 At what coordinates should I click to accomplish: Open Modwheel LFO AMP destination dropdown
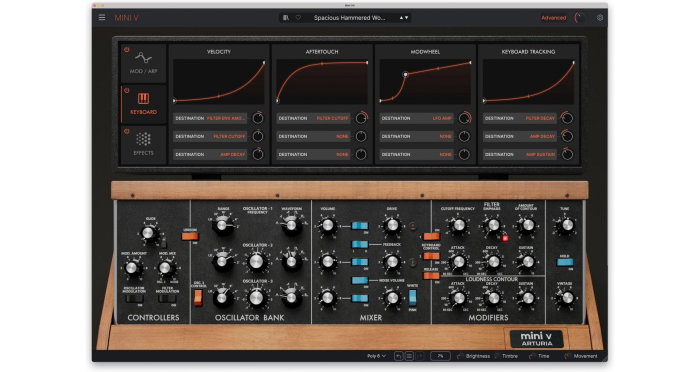pos(417,118)
